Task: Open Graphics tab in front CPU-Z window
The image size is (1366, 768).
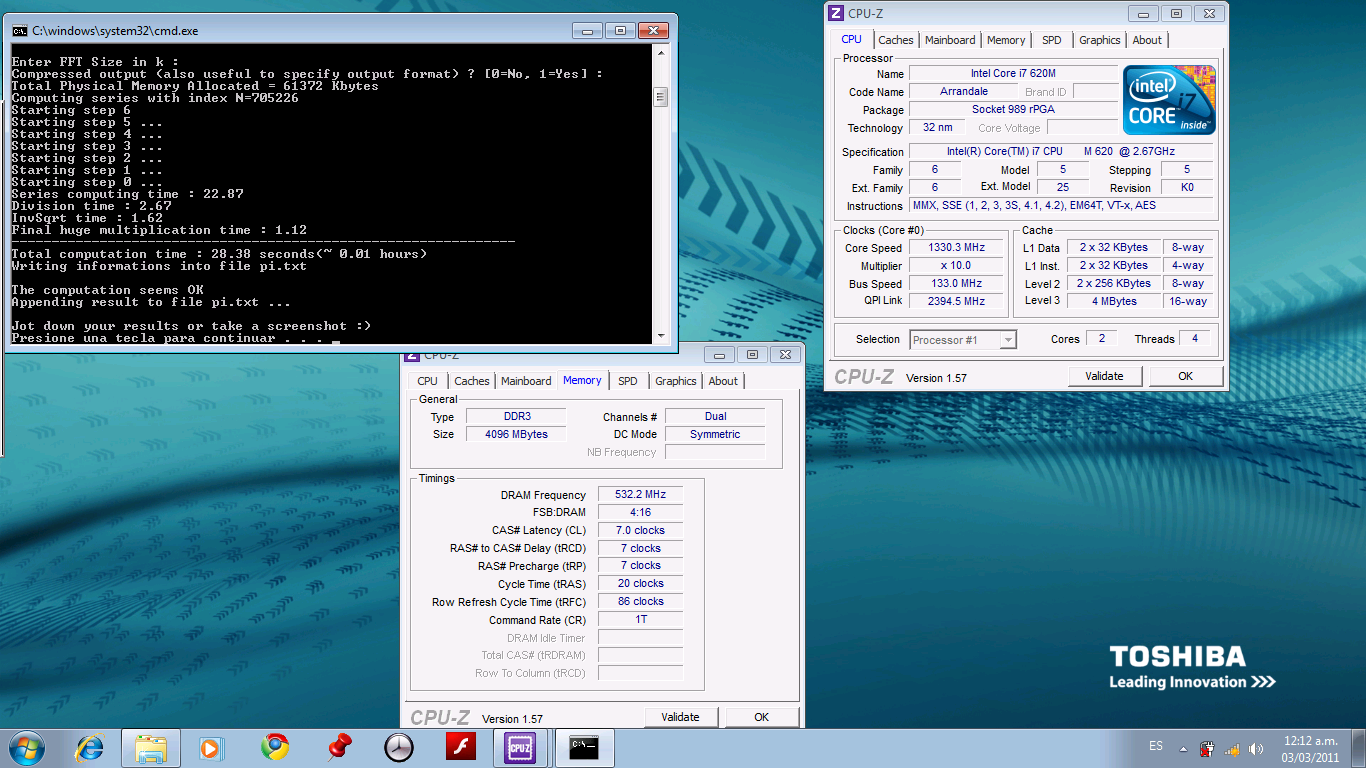Action: (1100, 40)
